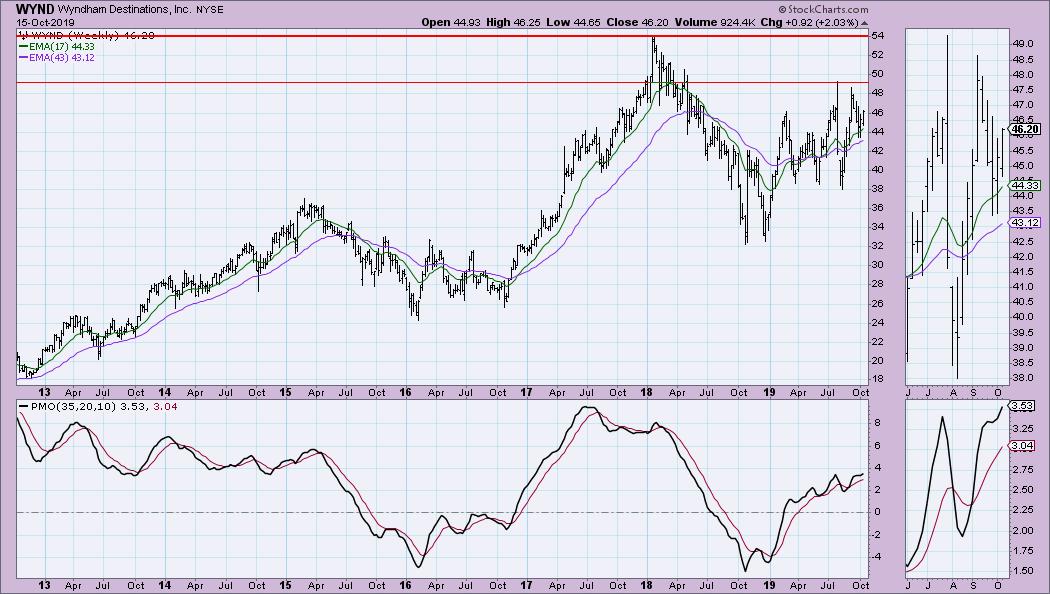Click the year 18 label under the price chart
This screenshot has height=594, width=1050.
point(647,392)
